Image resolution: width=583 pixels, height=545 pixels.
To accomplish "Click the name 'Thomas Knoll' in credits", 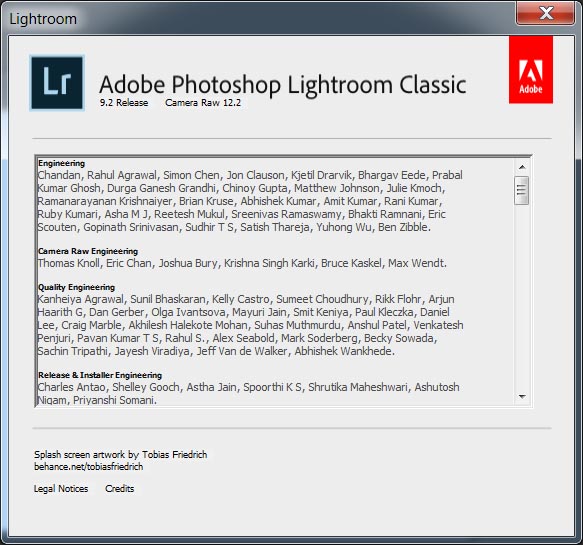I will coord(69,263).
